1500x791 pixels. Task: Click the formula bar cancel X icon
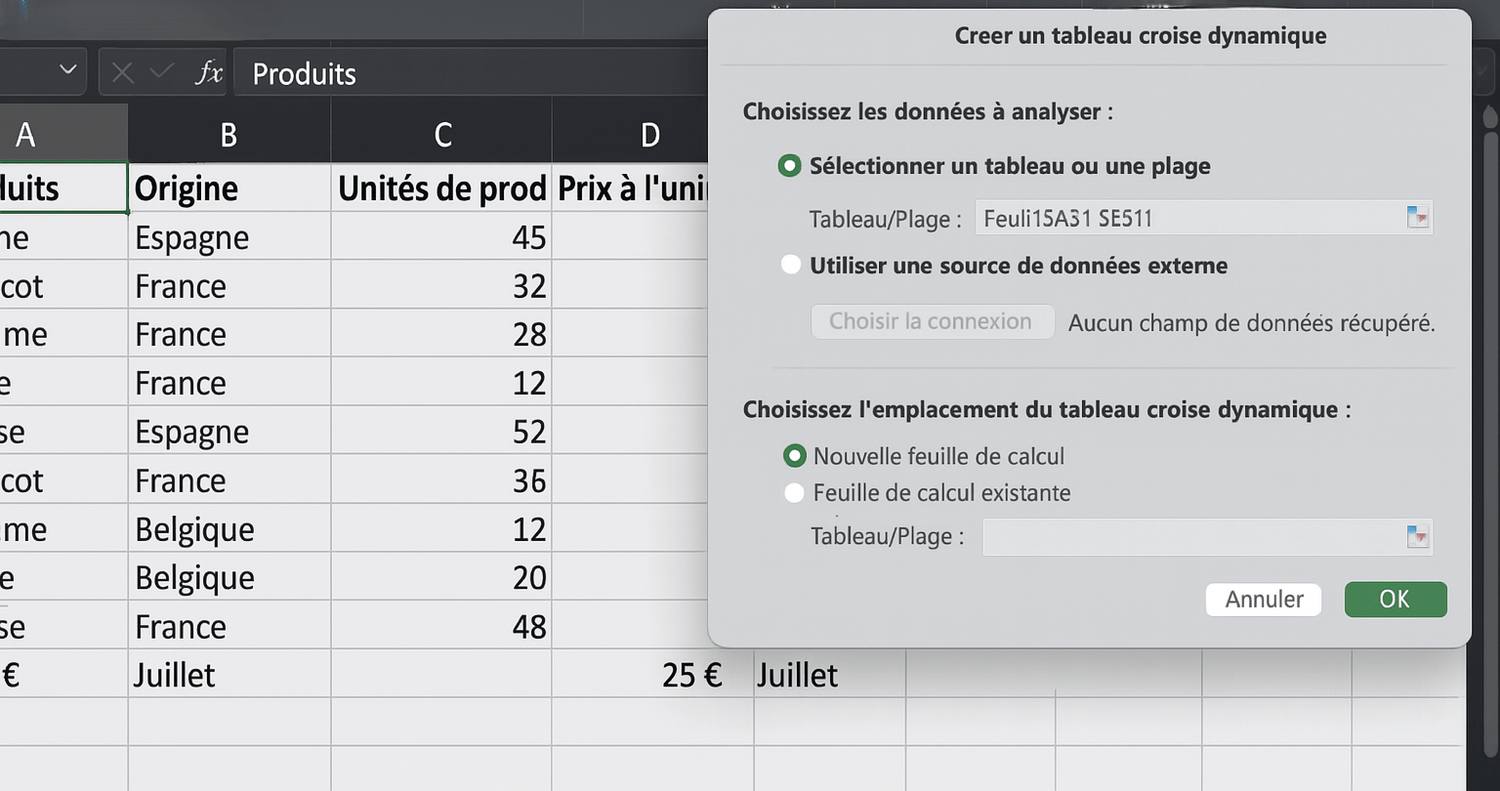pyautogui.click(x=123, y=73)
